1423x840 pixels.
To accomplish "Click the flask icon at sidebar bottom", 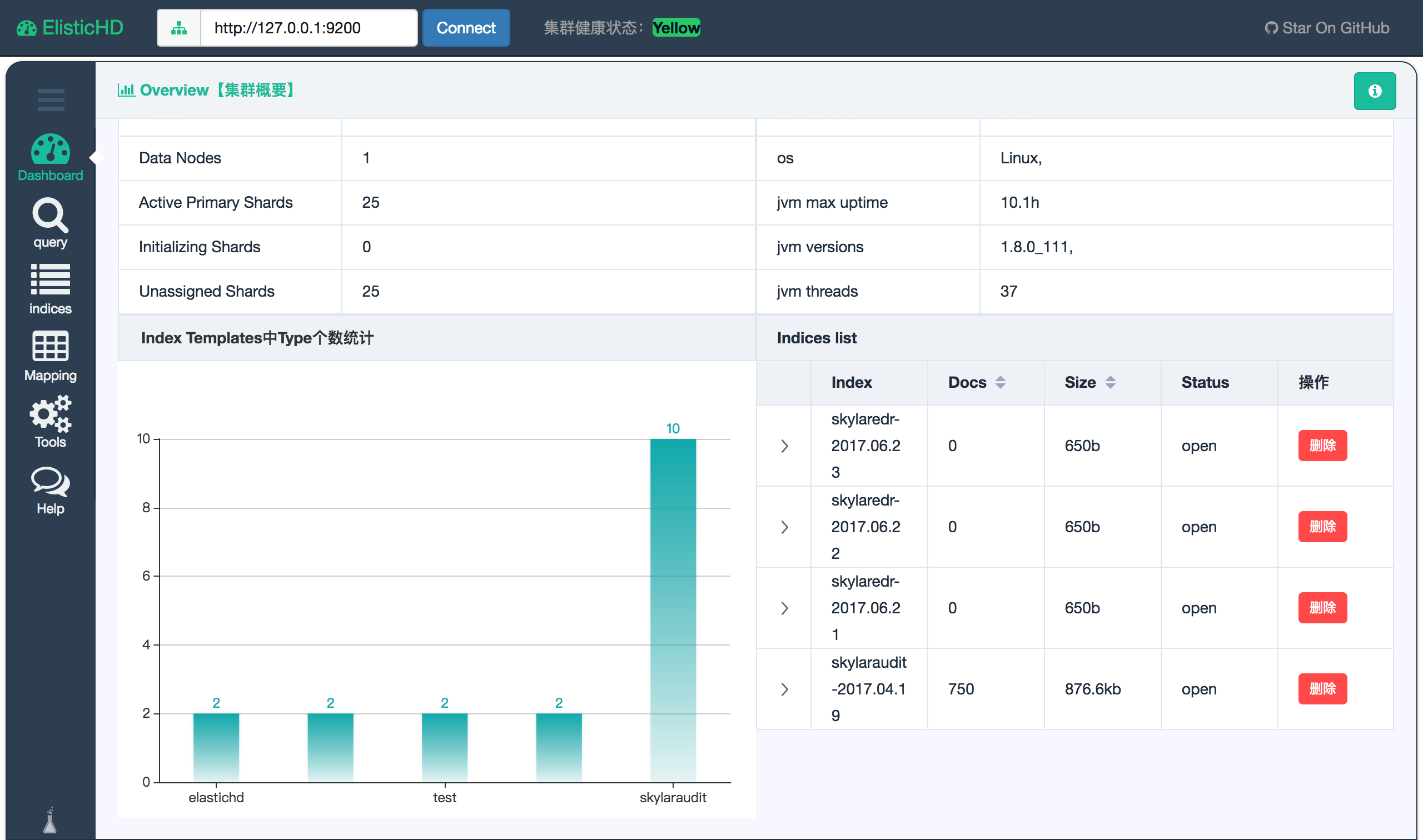I will pos(50,820).
